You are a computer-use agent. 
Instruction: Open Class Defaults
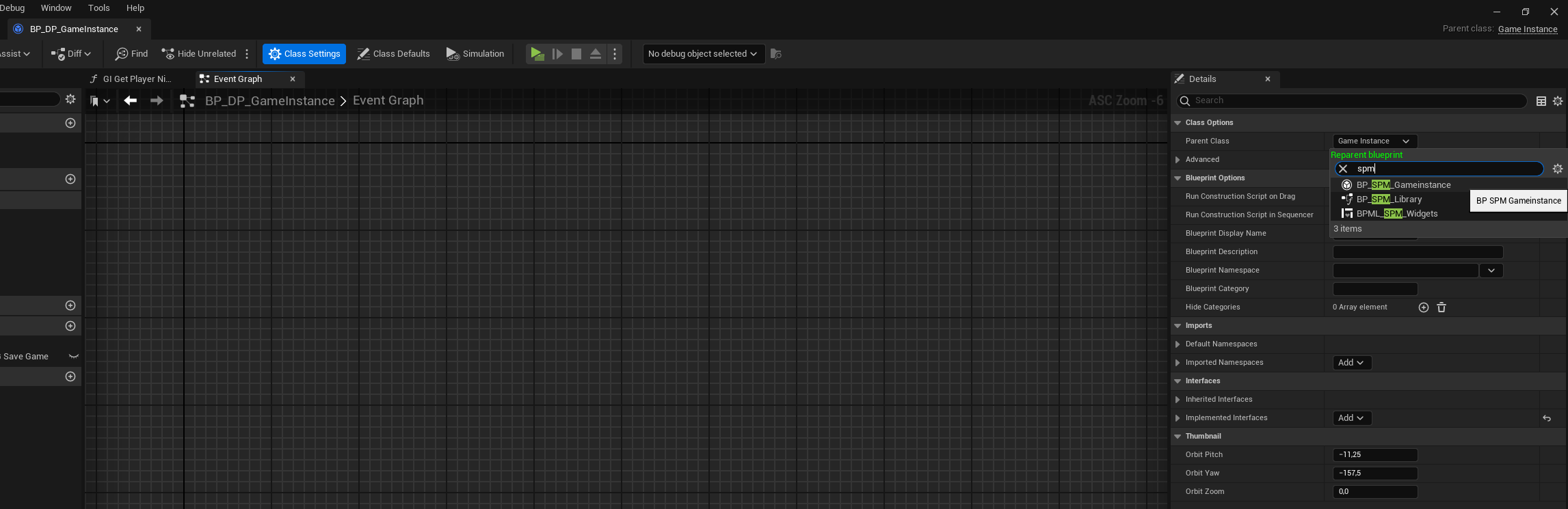(393, 54)
